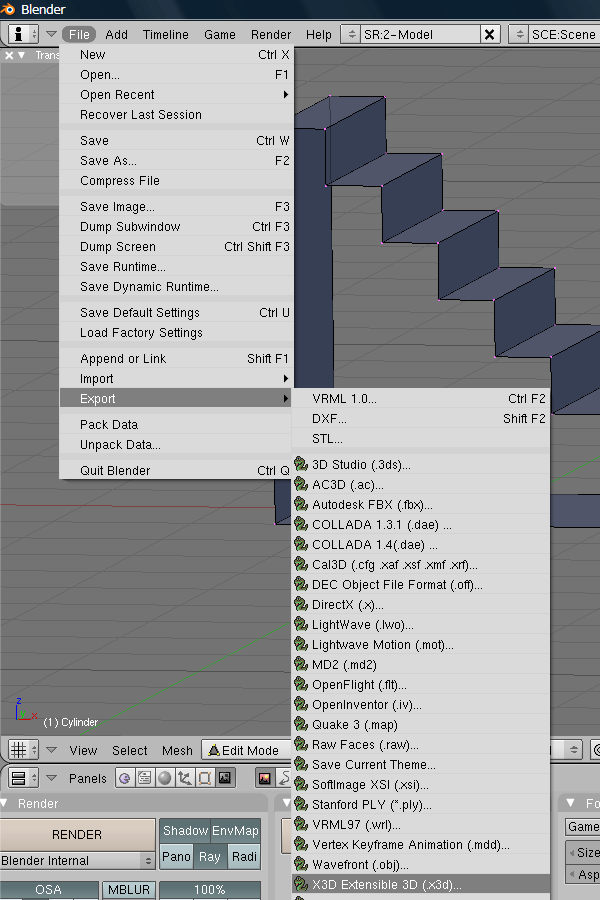
Task: Choose Save Current Theme export entry
Action: point(421,765)
